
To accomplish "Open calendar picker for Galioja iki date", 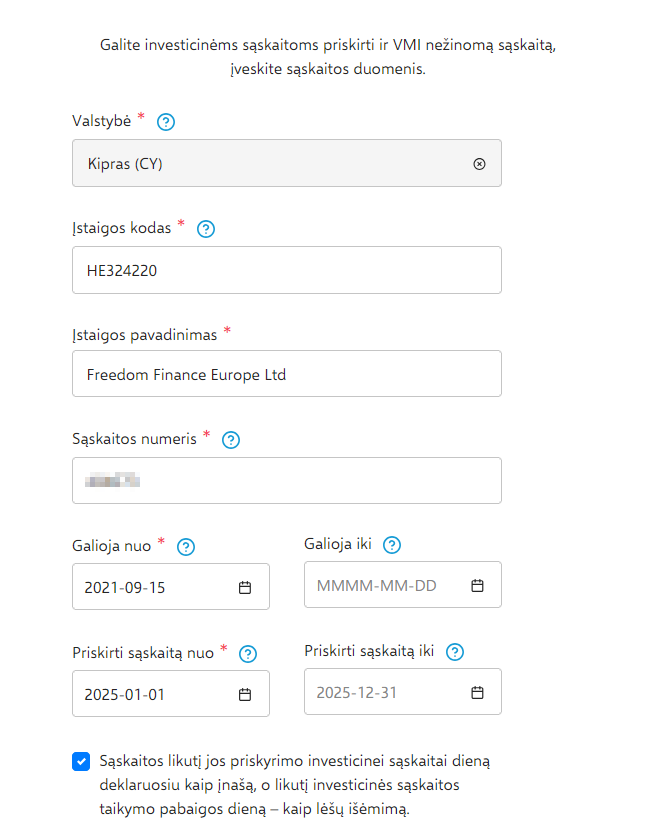I will [x=477, y=585].
